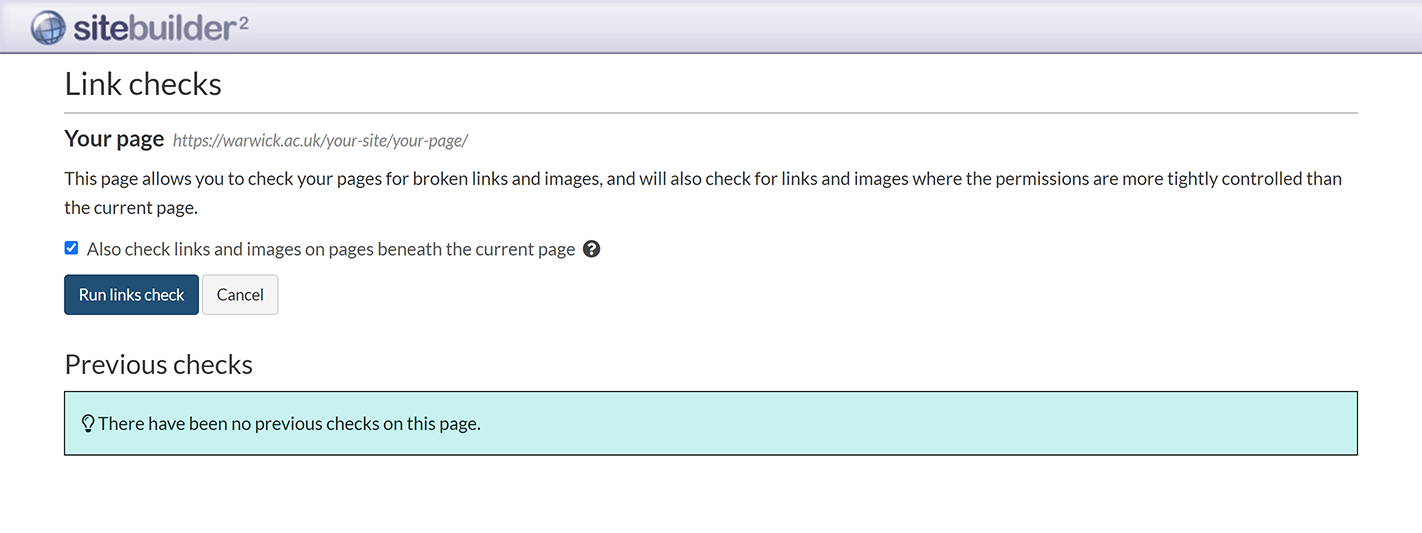This screenshot has height=533, width=1422.
Task: Click the words "the current page." ending the description
Action: [x=131, y=208]
